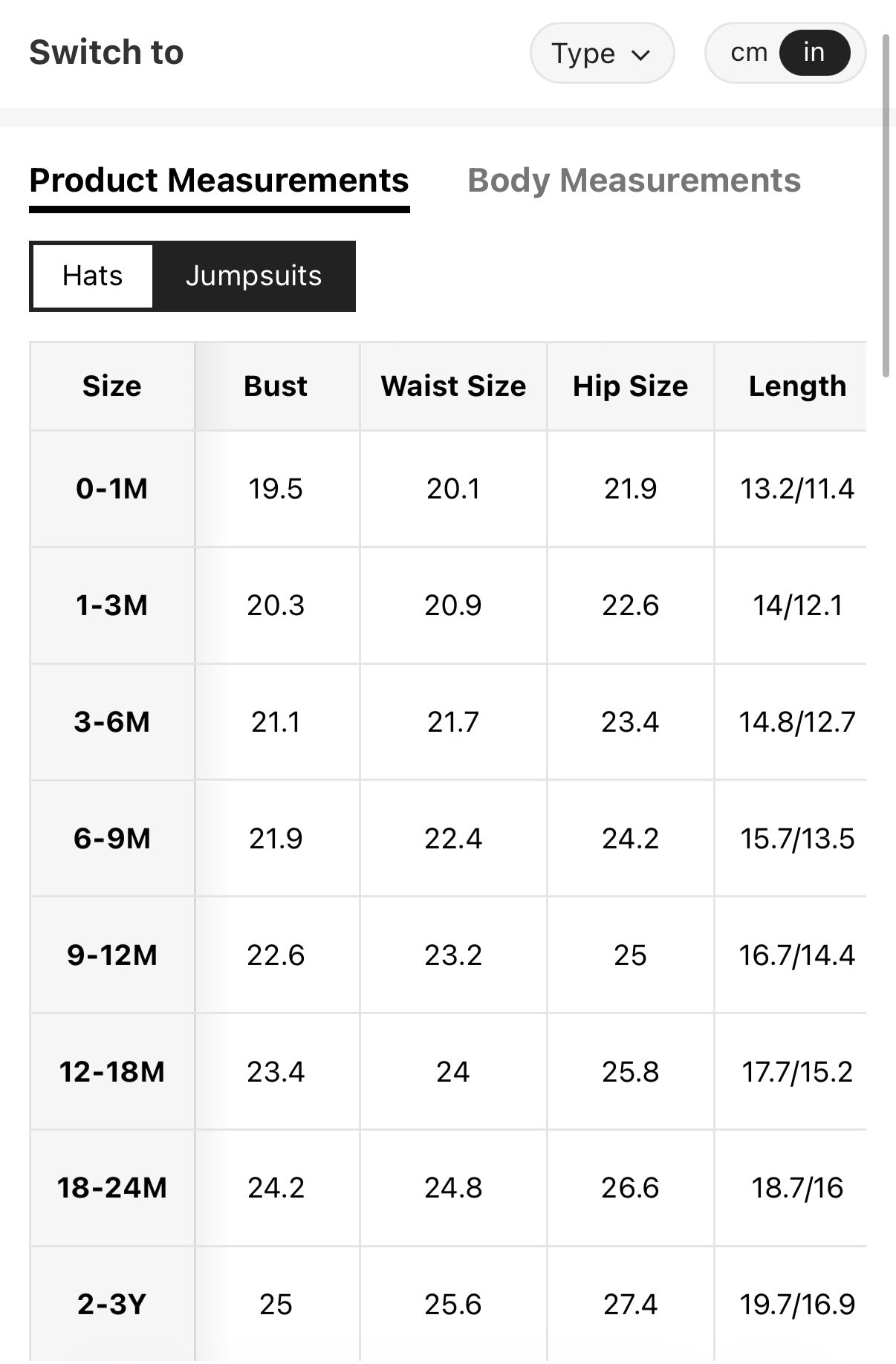896x1364 pixels.
Task: Select the 12-18M size row label
Action: point(111,1072)
